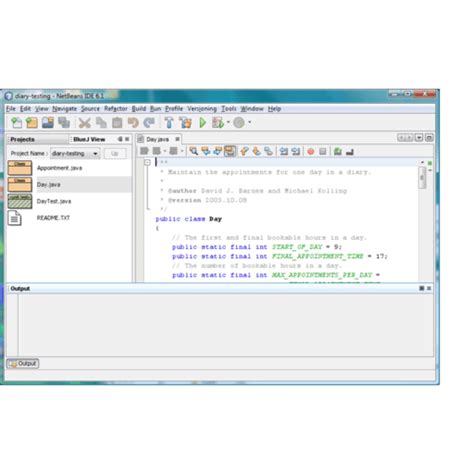
Task: Start macro recording with red circle
Action: 311,152
